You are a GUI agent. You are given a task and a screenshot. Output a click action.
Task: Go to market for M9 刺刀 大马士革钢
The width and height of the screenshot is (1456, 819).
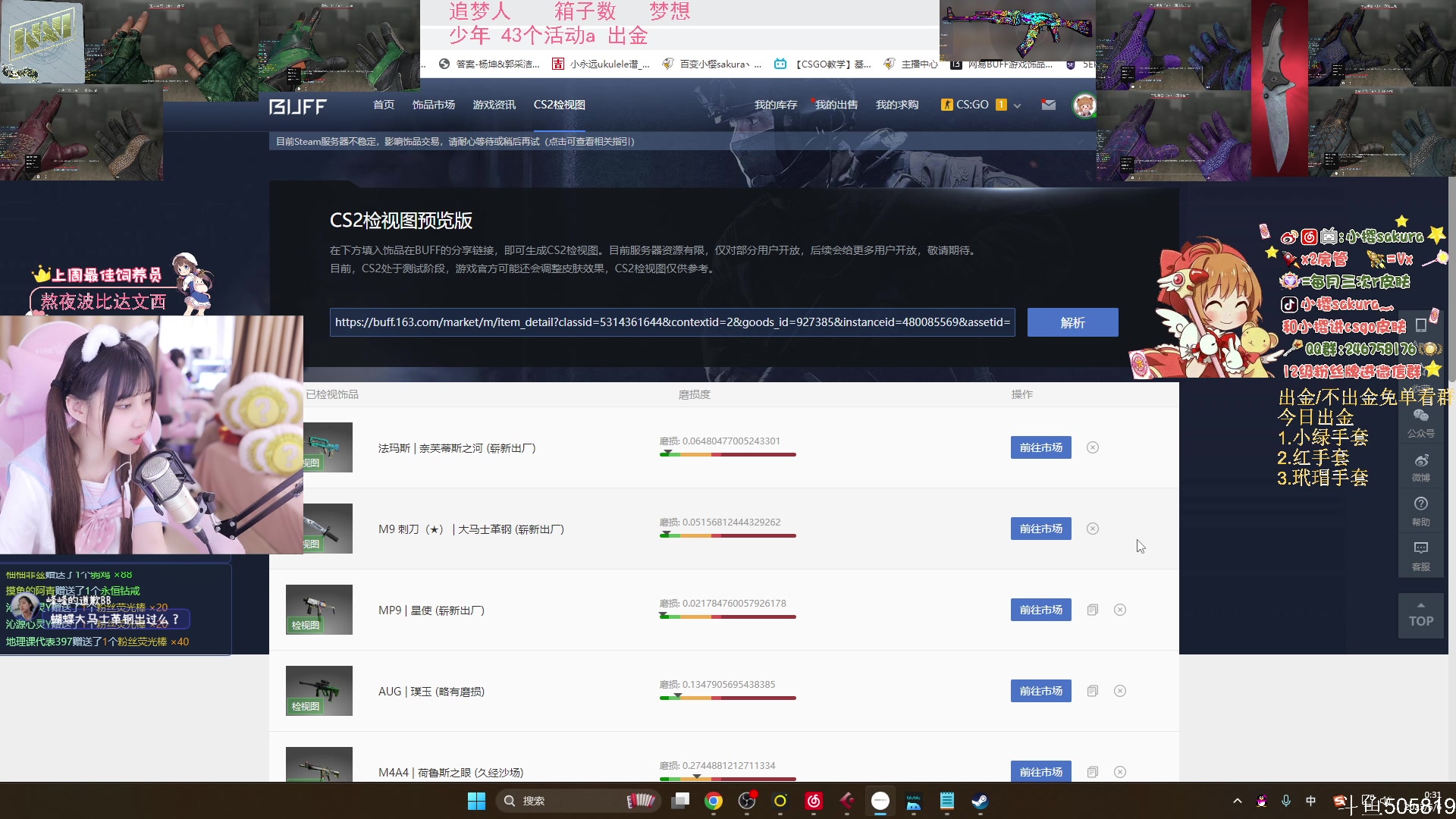click(1040, 529)
